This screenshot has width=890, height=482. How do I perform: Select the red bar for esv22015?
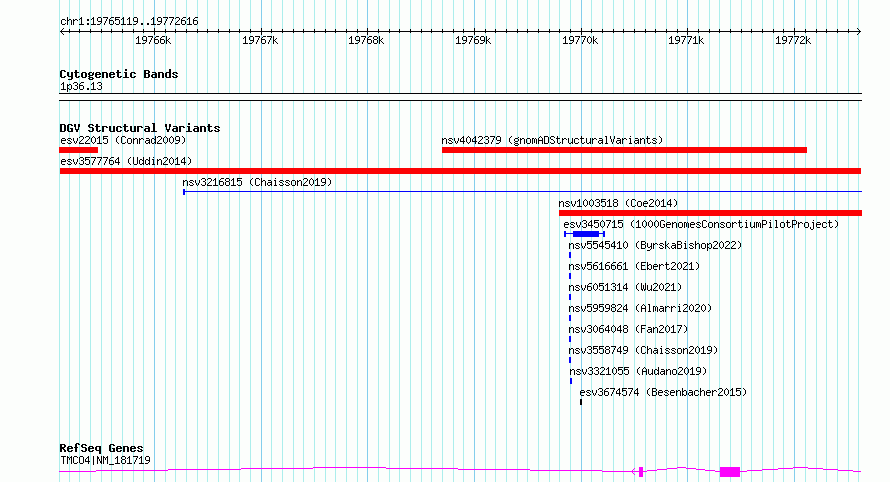78,150
